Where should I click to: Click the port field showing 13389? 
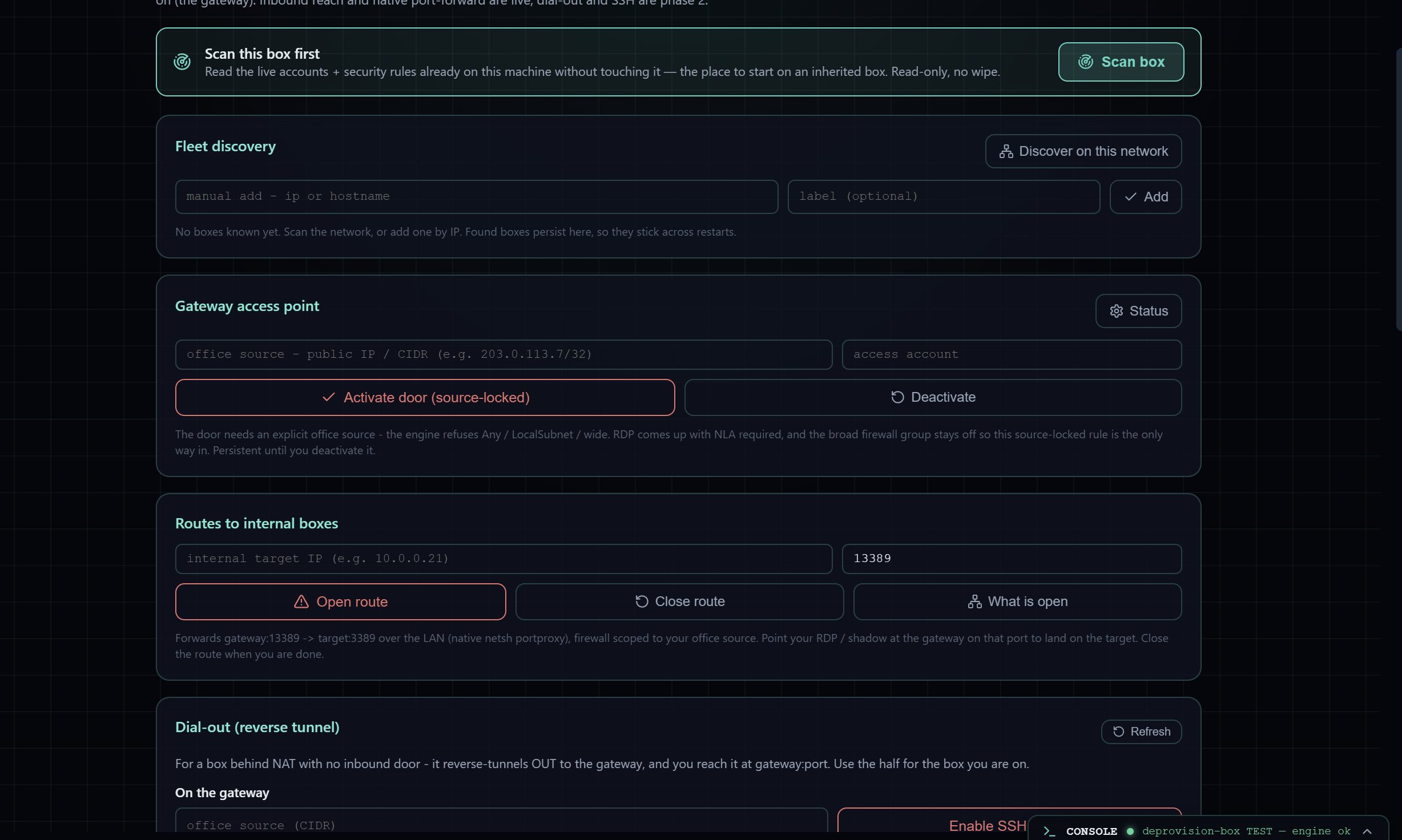click(x=1012, y=559)
